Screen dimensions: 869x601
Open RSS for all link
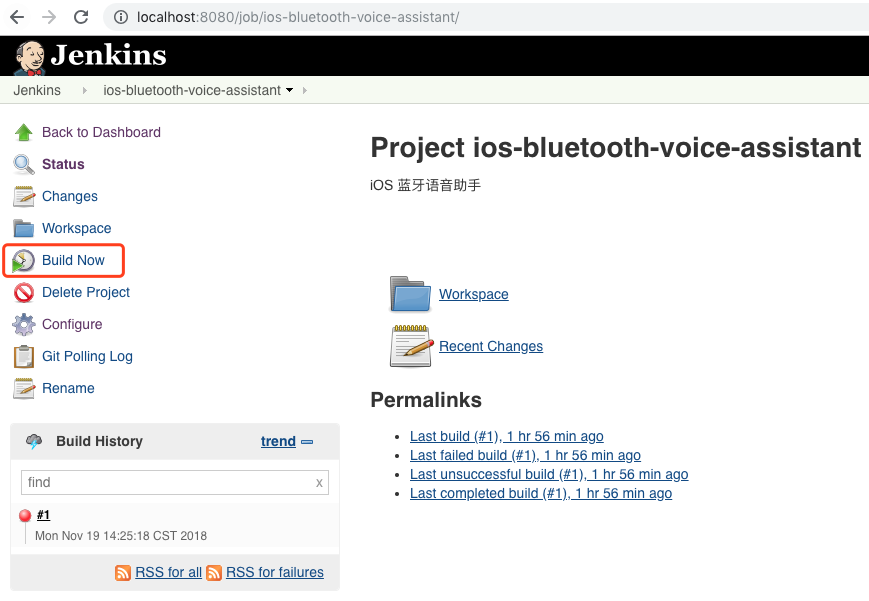pos(168,572)
